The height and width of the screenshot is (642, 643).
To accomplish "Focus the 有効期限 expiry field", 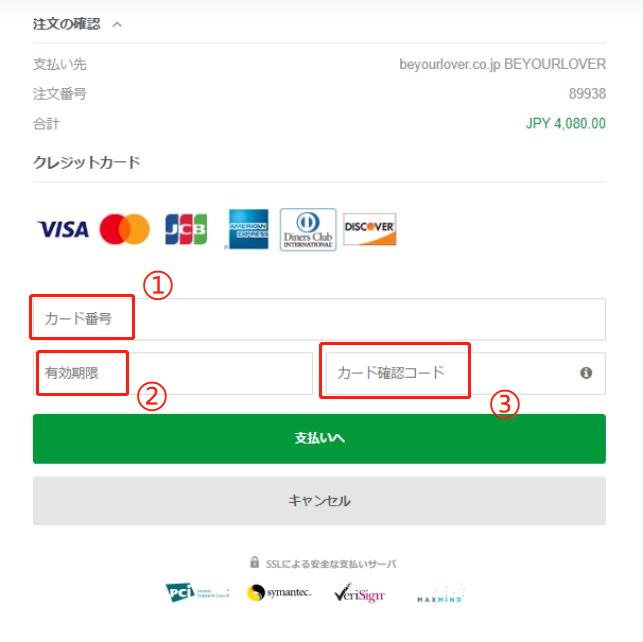I will tap(173, 373).
